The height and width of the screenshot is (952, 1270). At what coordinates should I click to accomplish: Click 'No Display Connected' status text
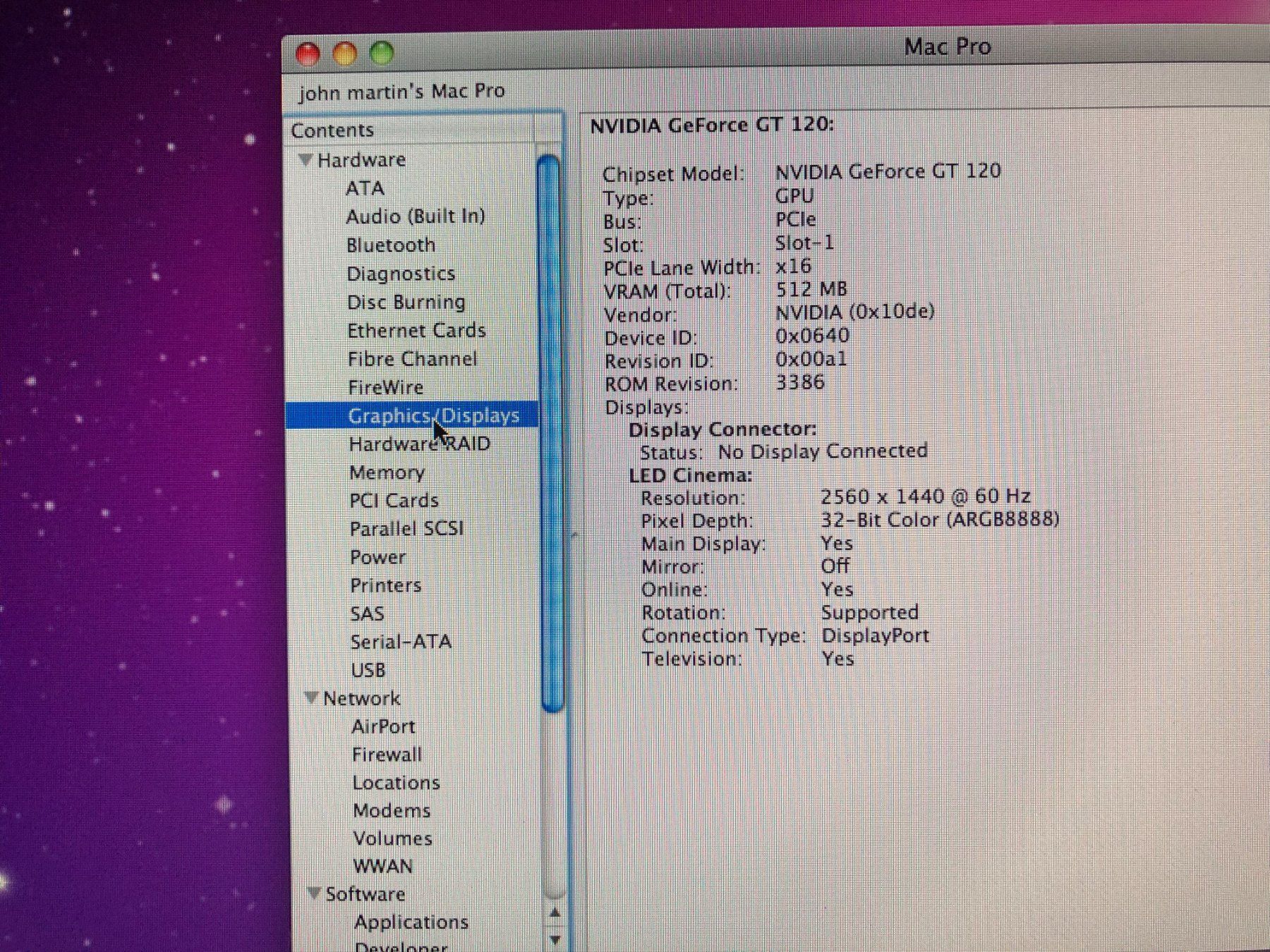point(823,451)
